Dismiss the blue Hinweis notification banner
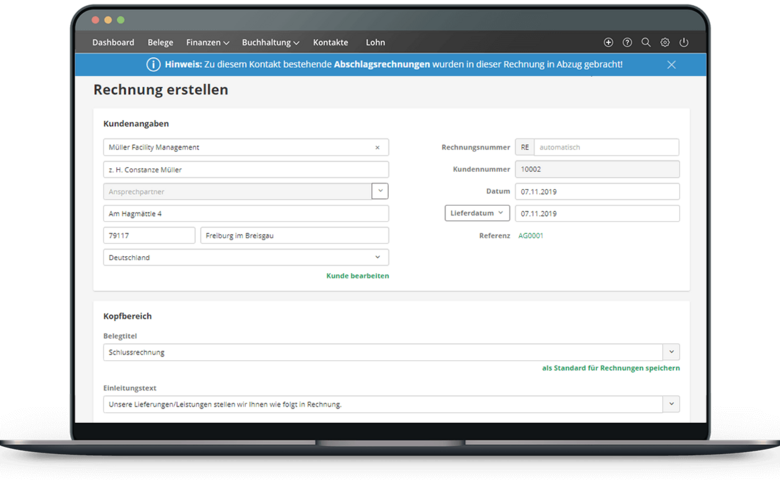 click(x=671, y=64)
